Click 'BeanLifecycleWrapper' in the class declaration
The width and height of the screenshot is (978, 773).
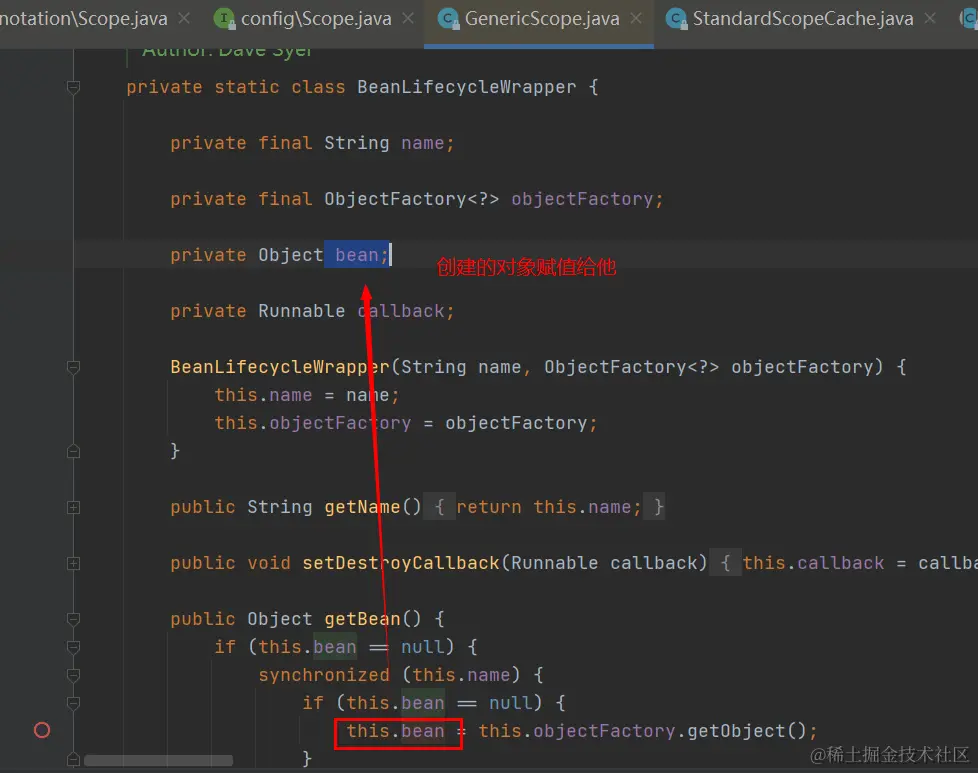click(x=467, y=87)
